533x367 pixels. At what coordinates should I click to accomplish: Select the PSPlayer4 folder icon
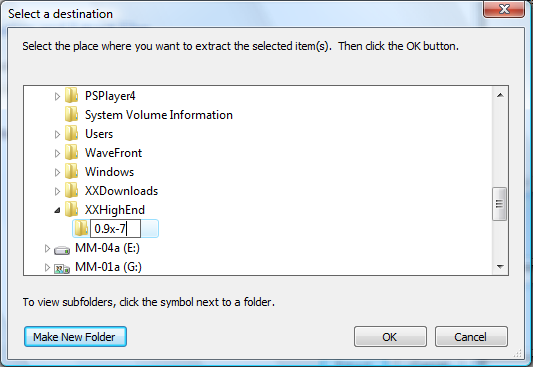click(72, 95)
